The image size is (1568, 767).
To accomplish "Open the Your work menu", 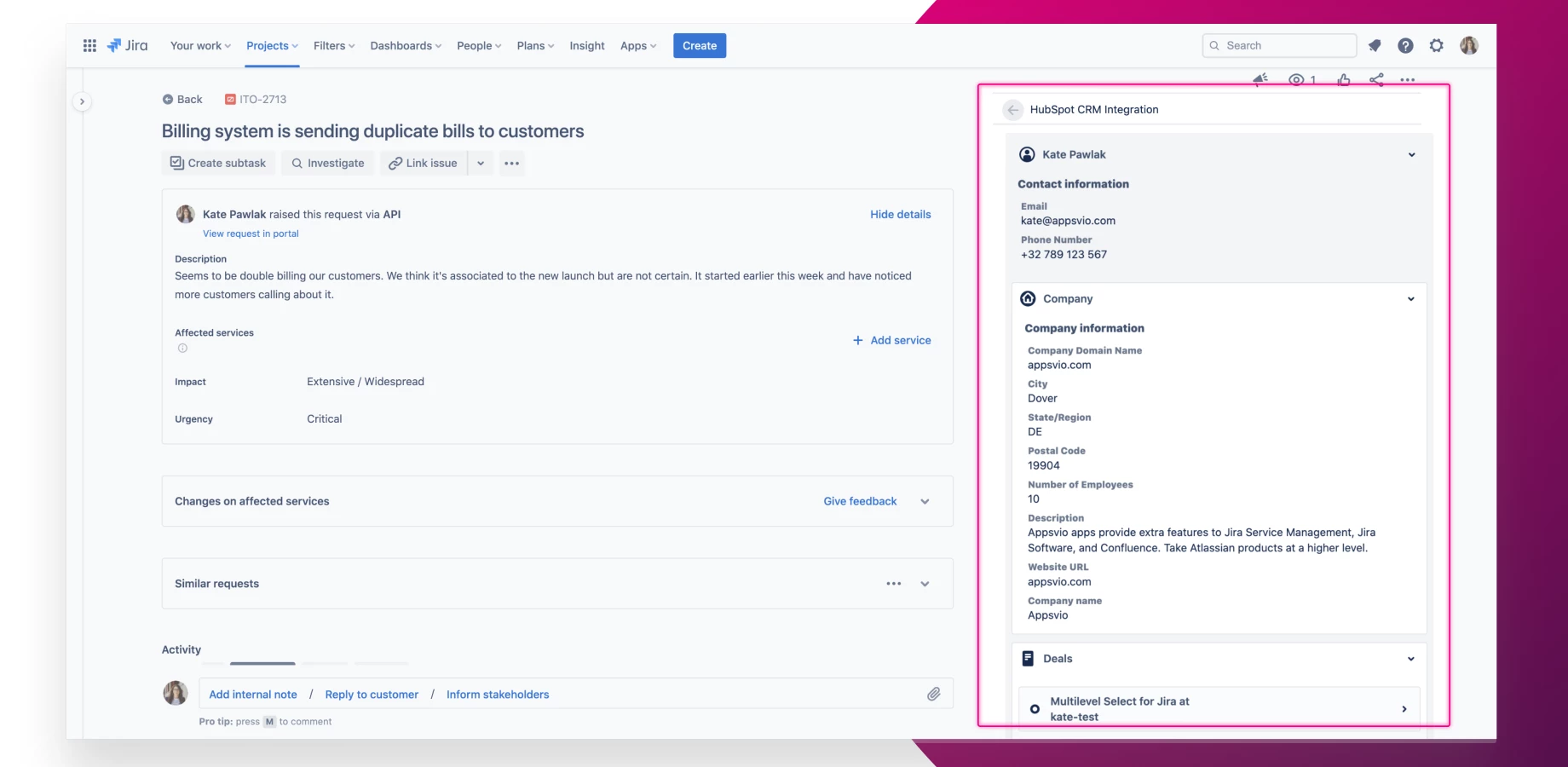I will (x=200, y=46).
